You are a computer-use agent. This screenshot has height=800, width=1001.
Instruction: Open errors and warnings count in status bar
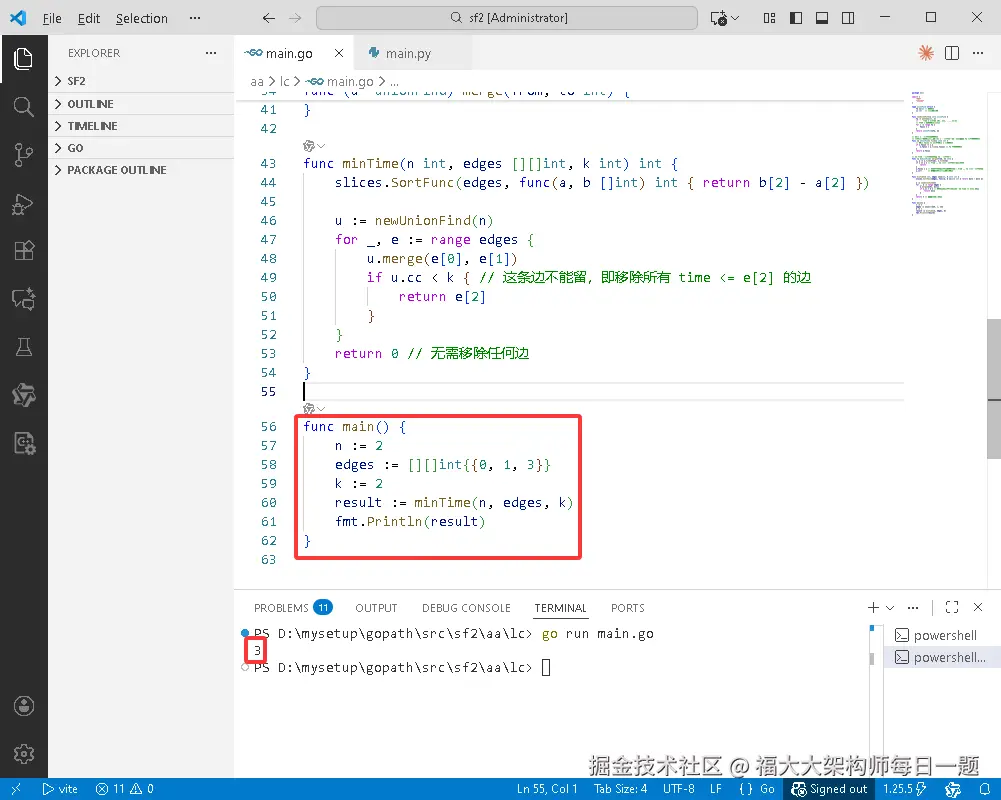(124, 789)
